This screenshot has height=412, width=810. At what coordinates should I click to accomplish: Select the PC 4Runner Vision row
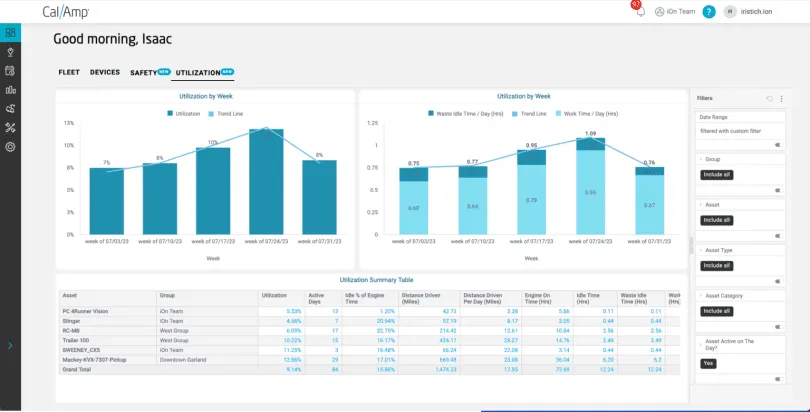369,311
